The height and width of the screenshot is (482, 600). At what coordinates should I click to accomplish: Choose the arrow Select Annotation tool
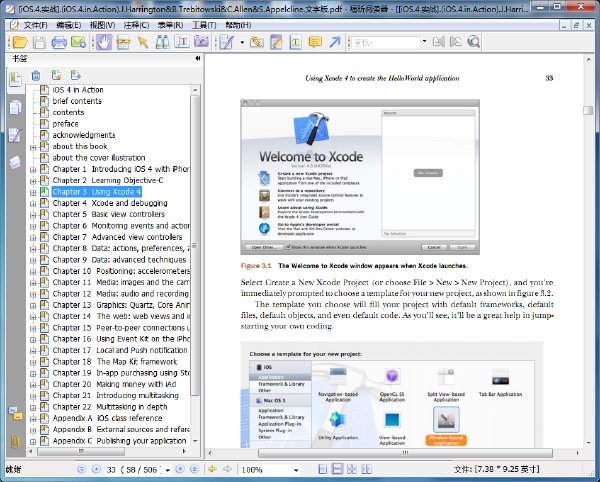pos(143,42)
